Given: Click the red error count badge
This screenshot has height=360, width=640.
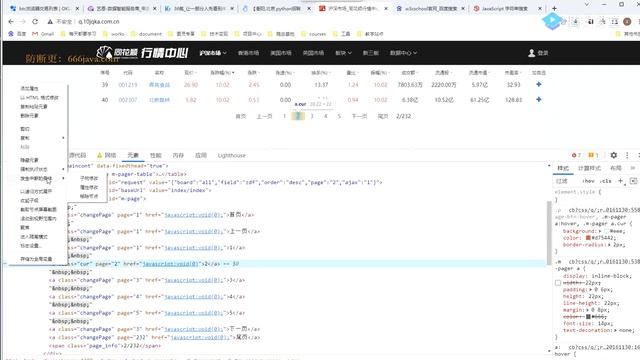Looking at the screenshot, I should 576,155.
